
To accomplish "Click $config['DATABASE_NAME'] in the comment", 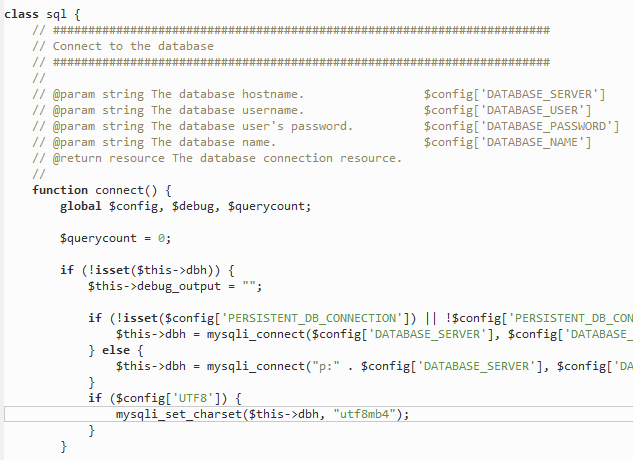I will 507,143.
